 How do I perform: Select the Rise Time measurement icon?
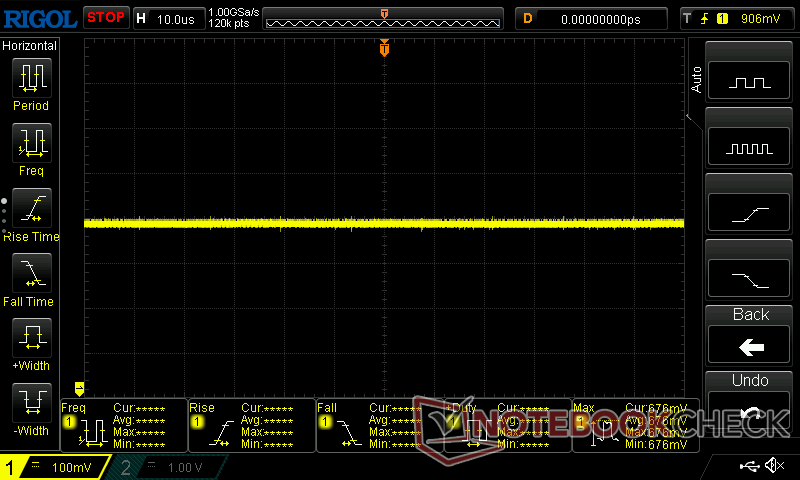tap(32, 208)
